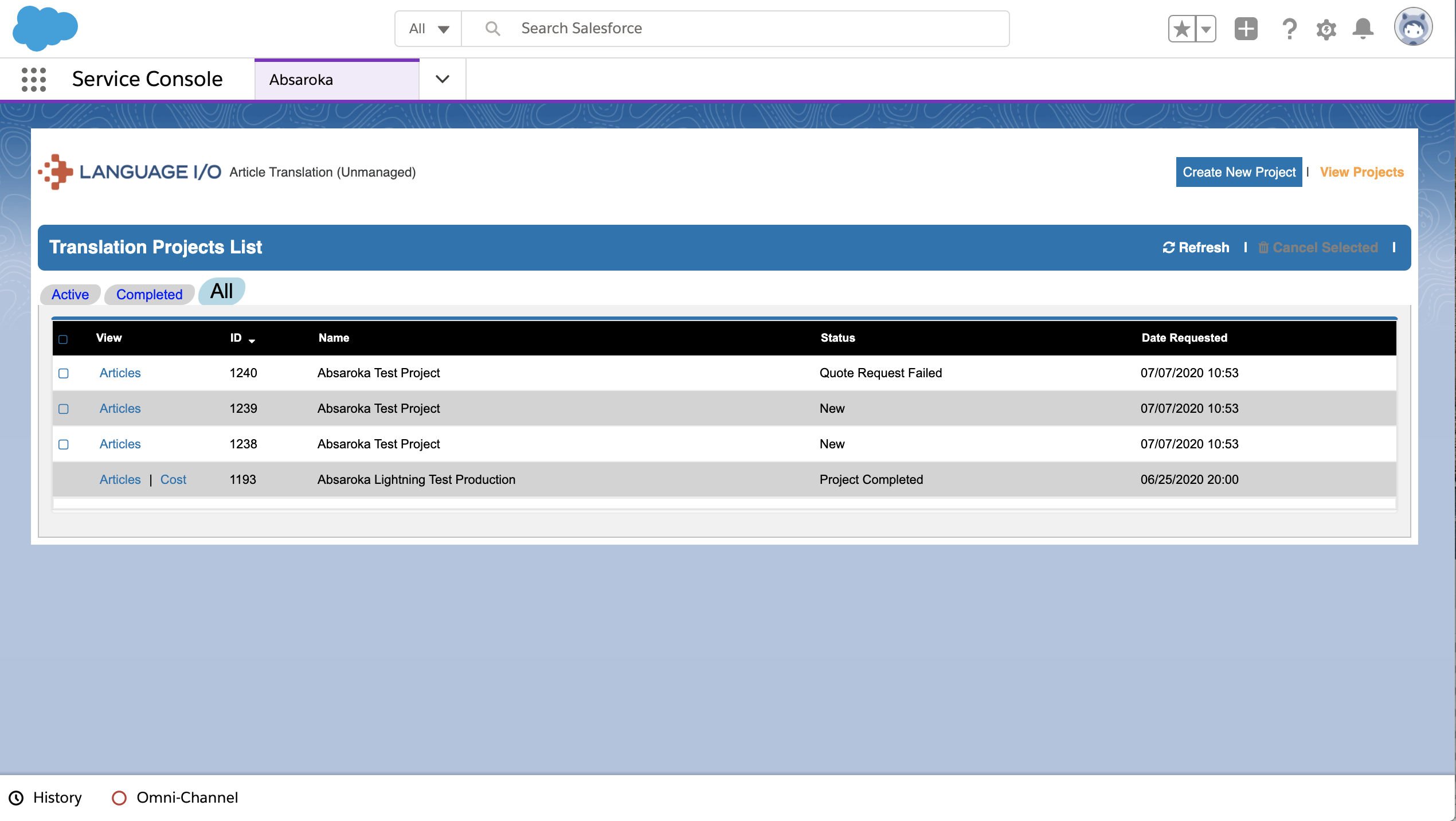Click the Create New Project button

(1239, 172)
